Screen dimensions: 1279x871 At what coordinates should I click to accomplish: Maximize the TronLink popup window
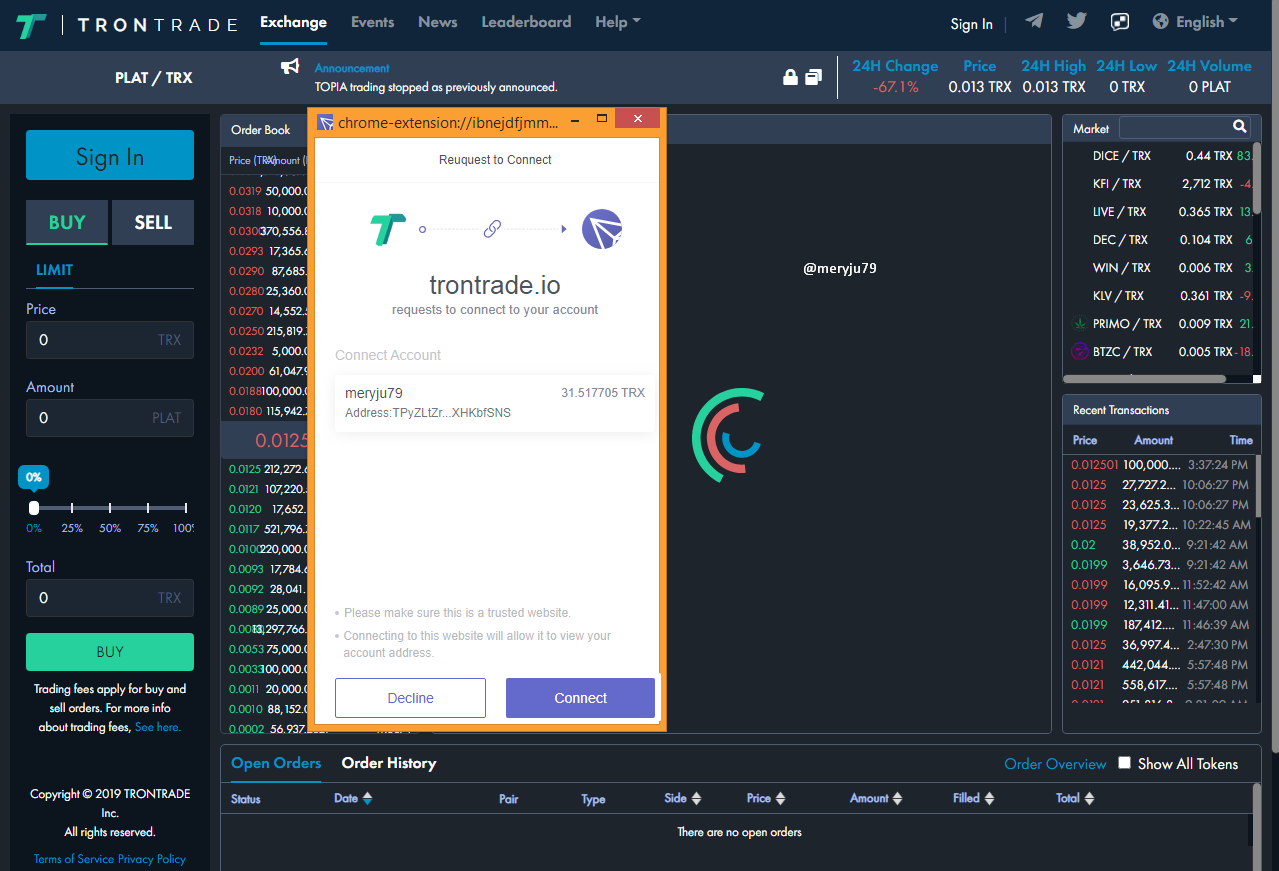[602, 119]
